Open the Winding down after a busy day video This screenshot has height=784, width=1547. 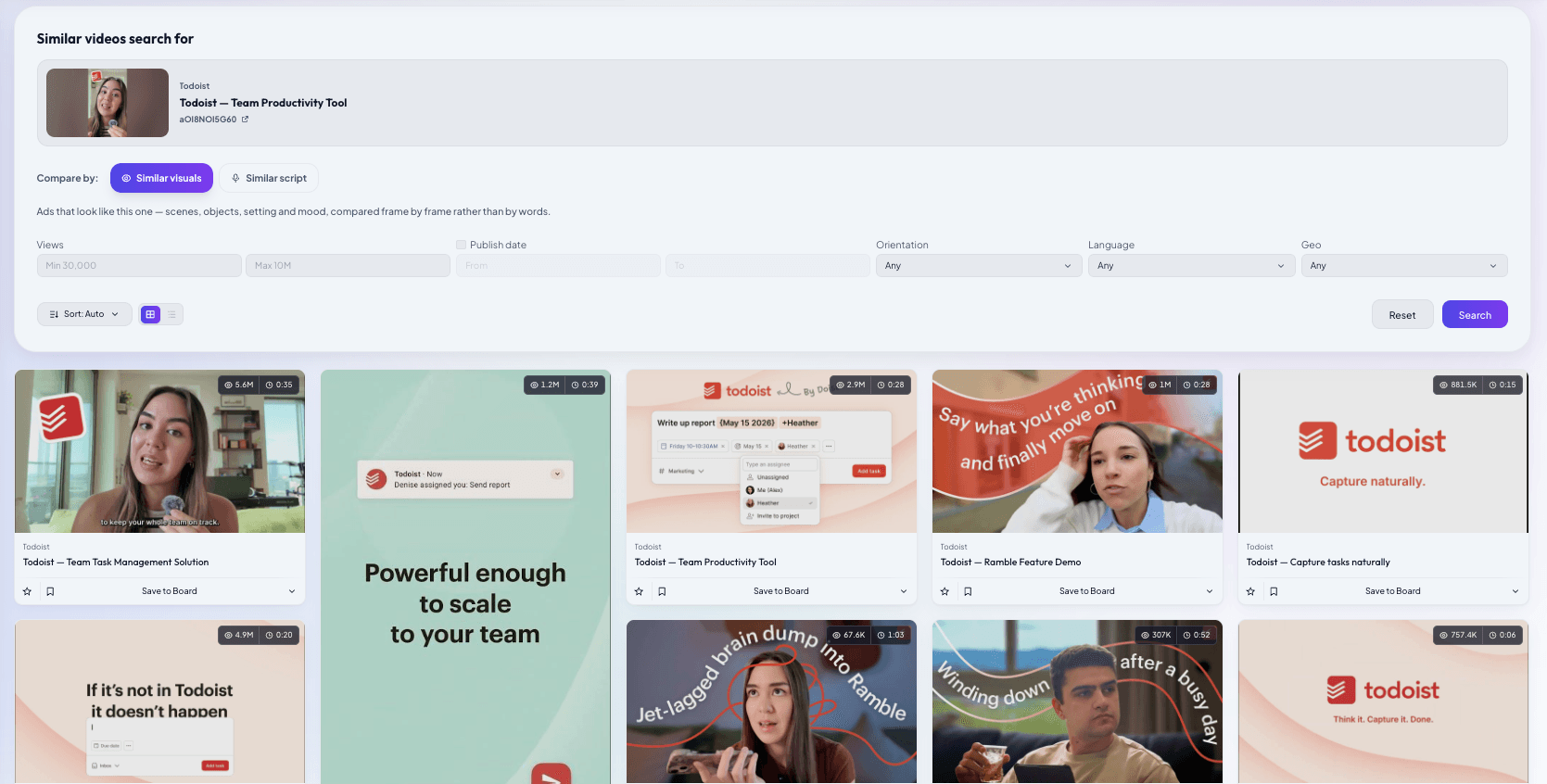click(1077, 702)
